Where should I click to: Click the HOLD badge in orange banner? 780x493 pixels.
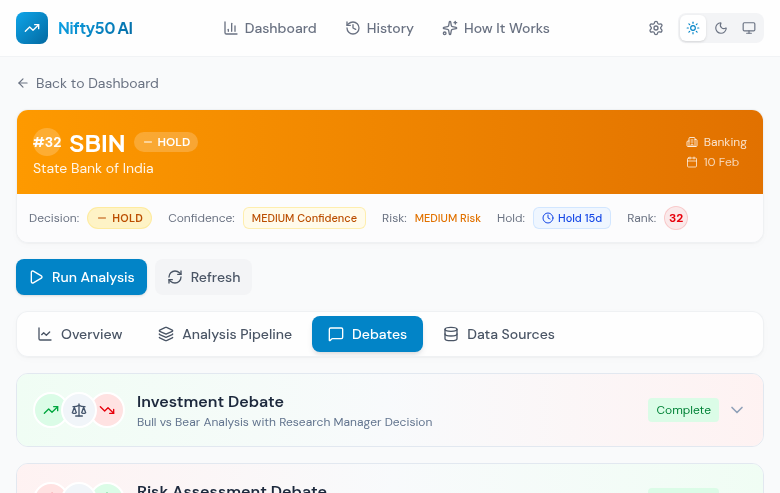pyautogui.click(x=166, y=142)
